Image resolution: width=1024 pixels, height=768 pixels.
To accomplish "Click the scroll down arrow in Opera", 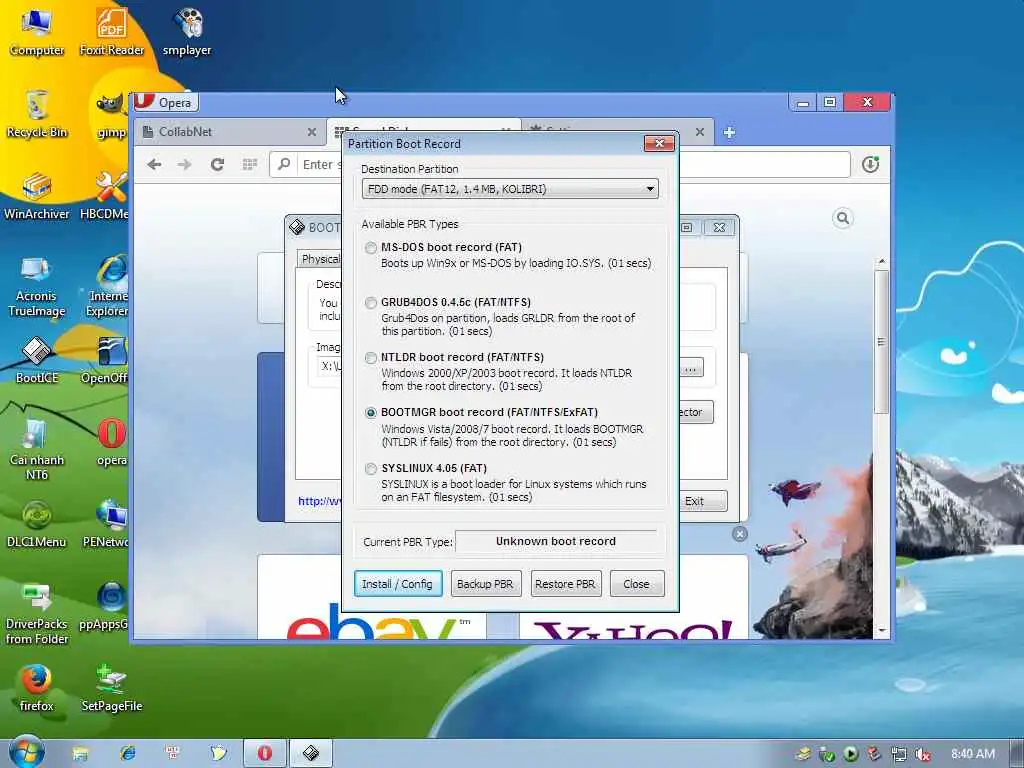I will [x=882, y=631].
